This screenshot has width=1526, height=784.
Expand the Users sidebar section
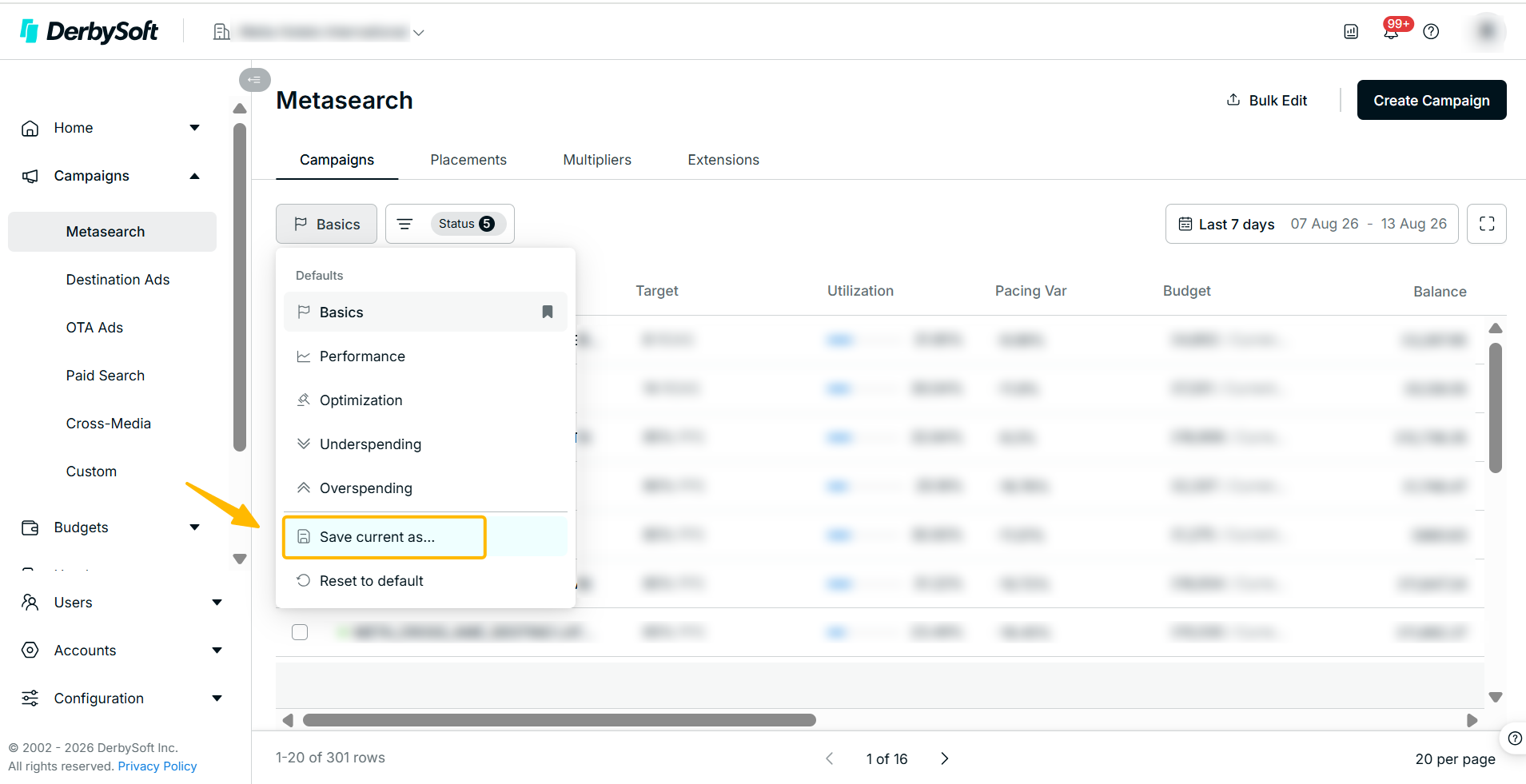tap(217, 603)
